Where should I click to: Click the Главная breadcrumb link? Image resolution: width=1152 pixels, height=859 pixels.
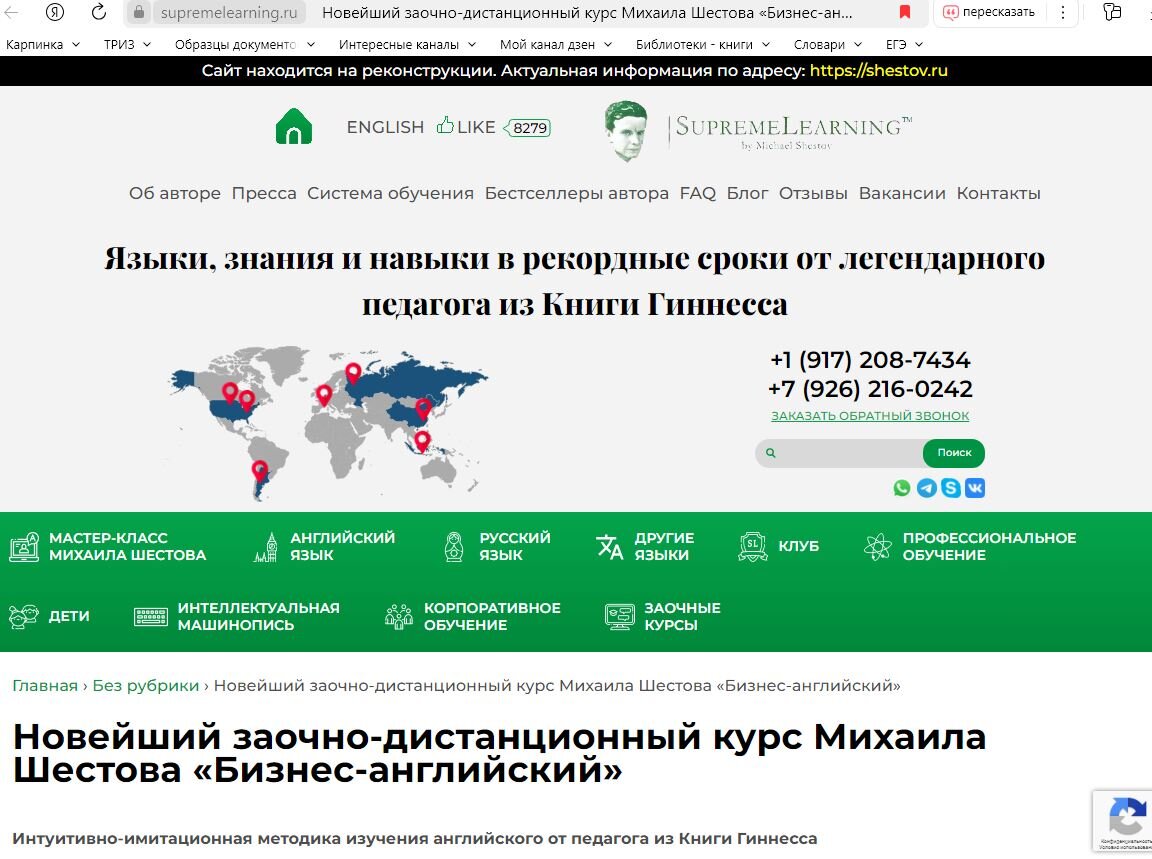[x=45, y=686]
